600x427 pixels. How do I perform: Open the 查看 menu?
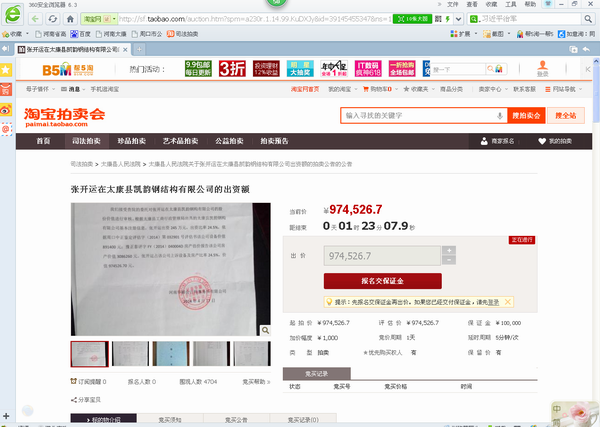tap(472, 4)
